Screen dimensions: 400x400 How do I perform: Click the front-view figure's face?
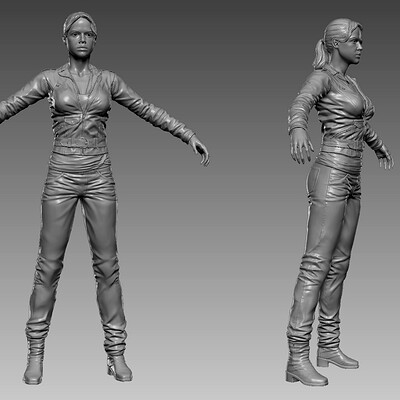pos(80,38)
